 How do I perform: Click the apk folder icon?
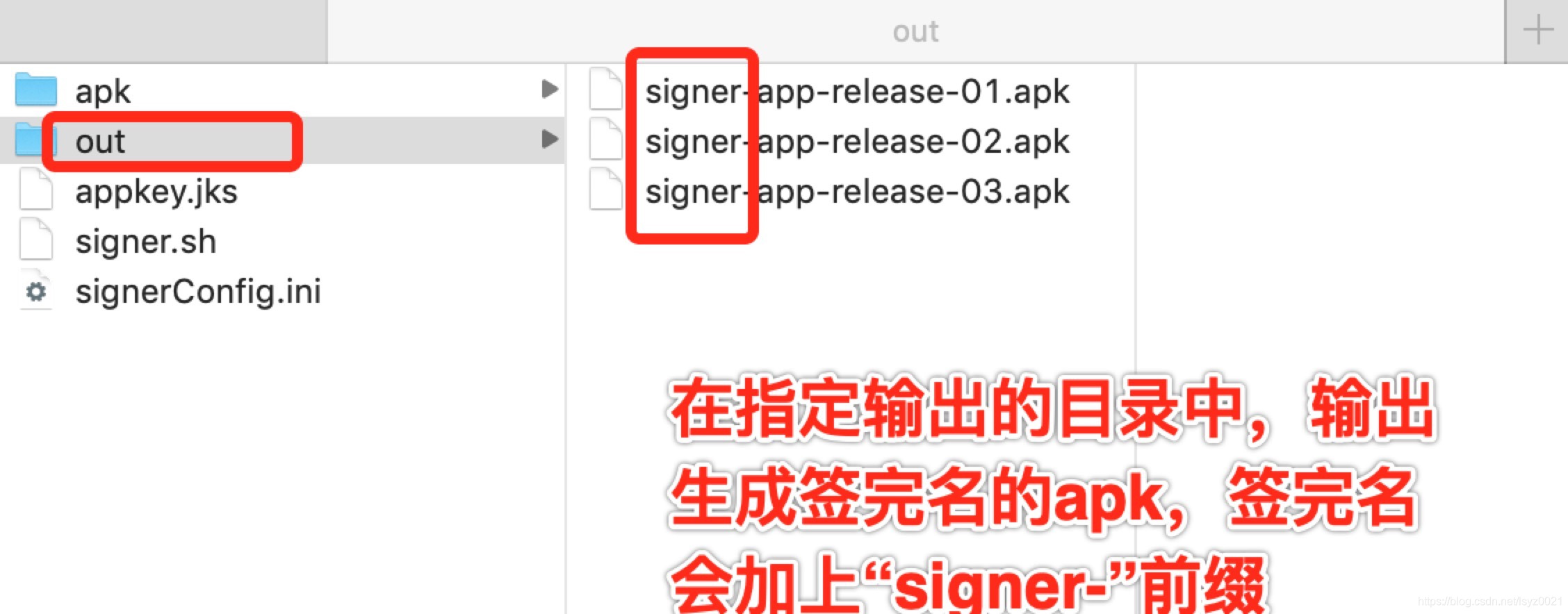(35, 90)
